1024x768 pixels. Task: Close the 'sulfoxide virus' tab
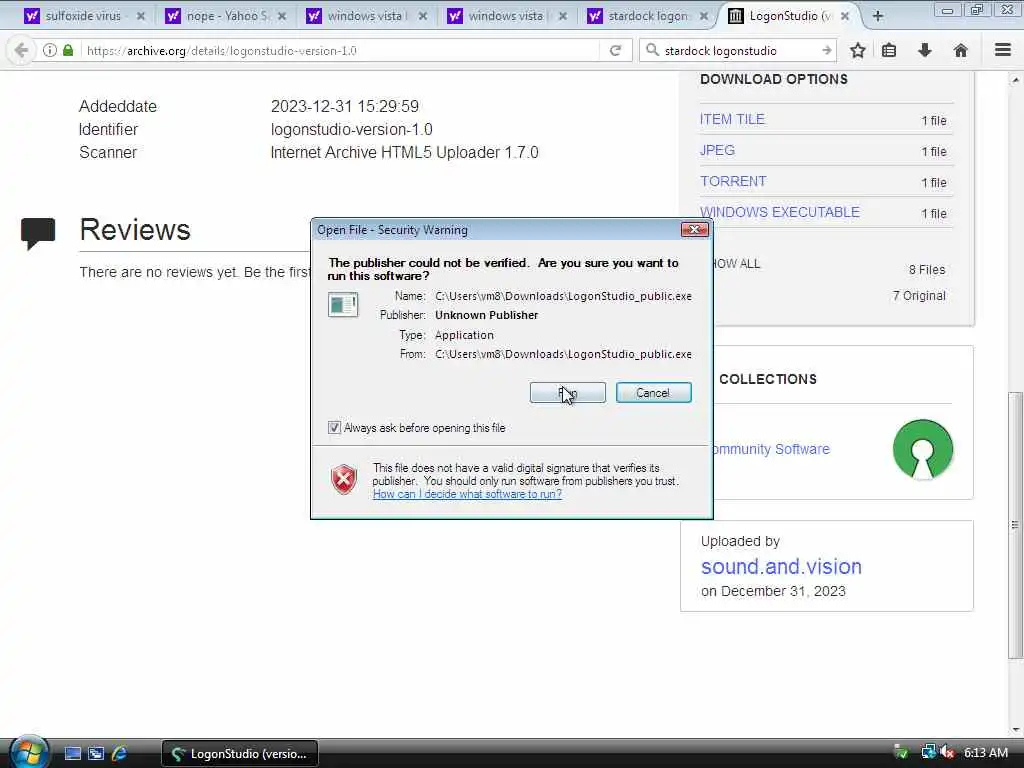tap(140, 16)
